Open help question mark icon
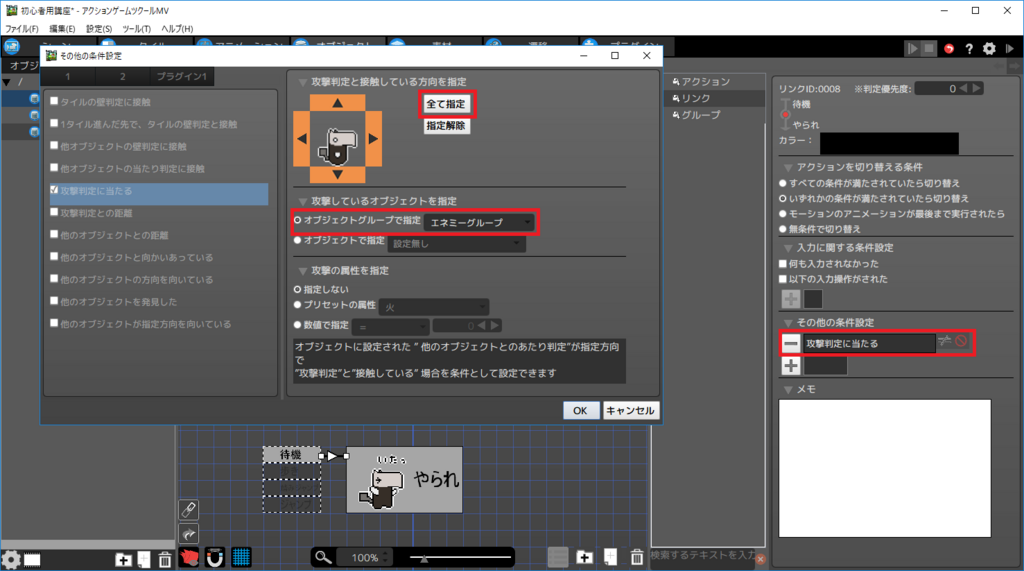Image resolution: width=1024 pixels, height=571 pixels. coord(969,48)
